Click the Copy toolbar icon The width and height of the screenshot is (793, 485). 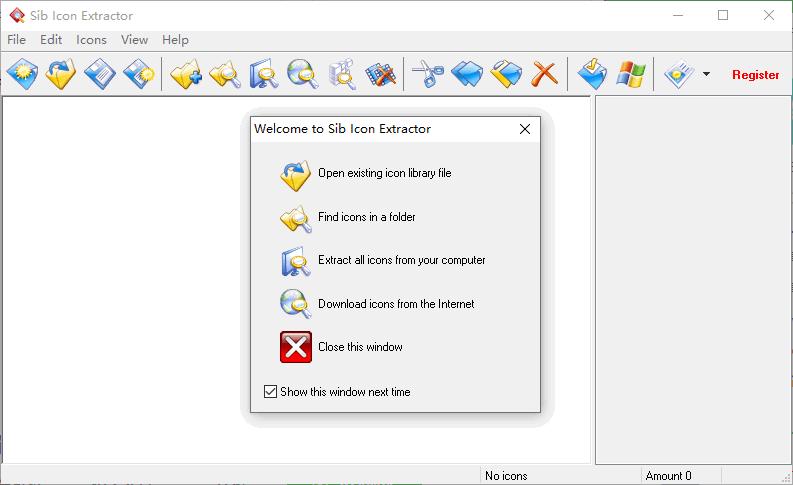coord(467,74)
